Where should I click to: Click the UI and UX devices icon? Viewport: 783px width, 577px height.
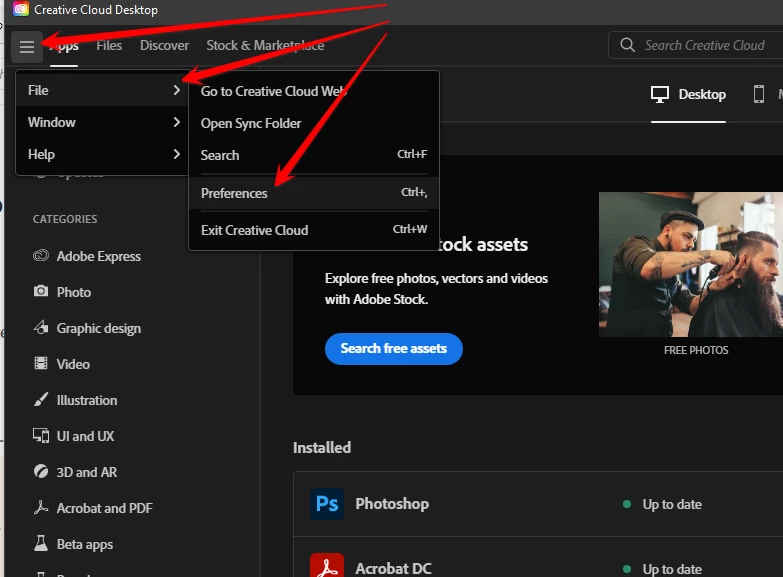(x=41, y=436)
